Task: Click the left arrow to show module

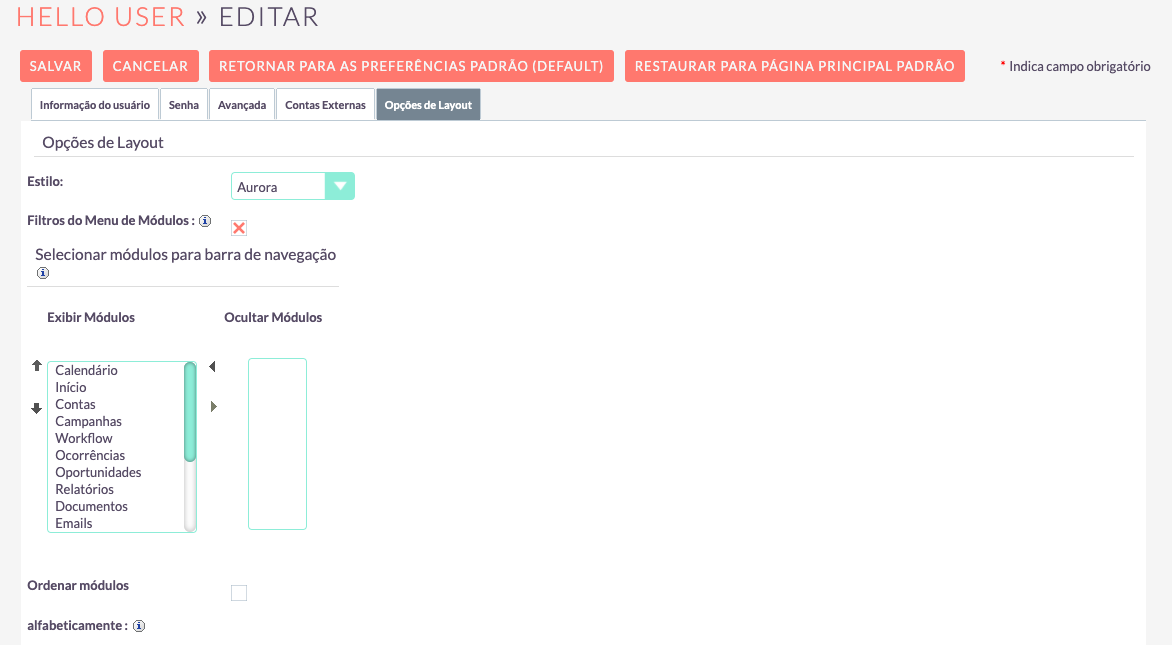Action: pyautogui.click(x=212, y=366)
